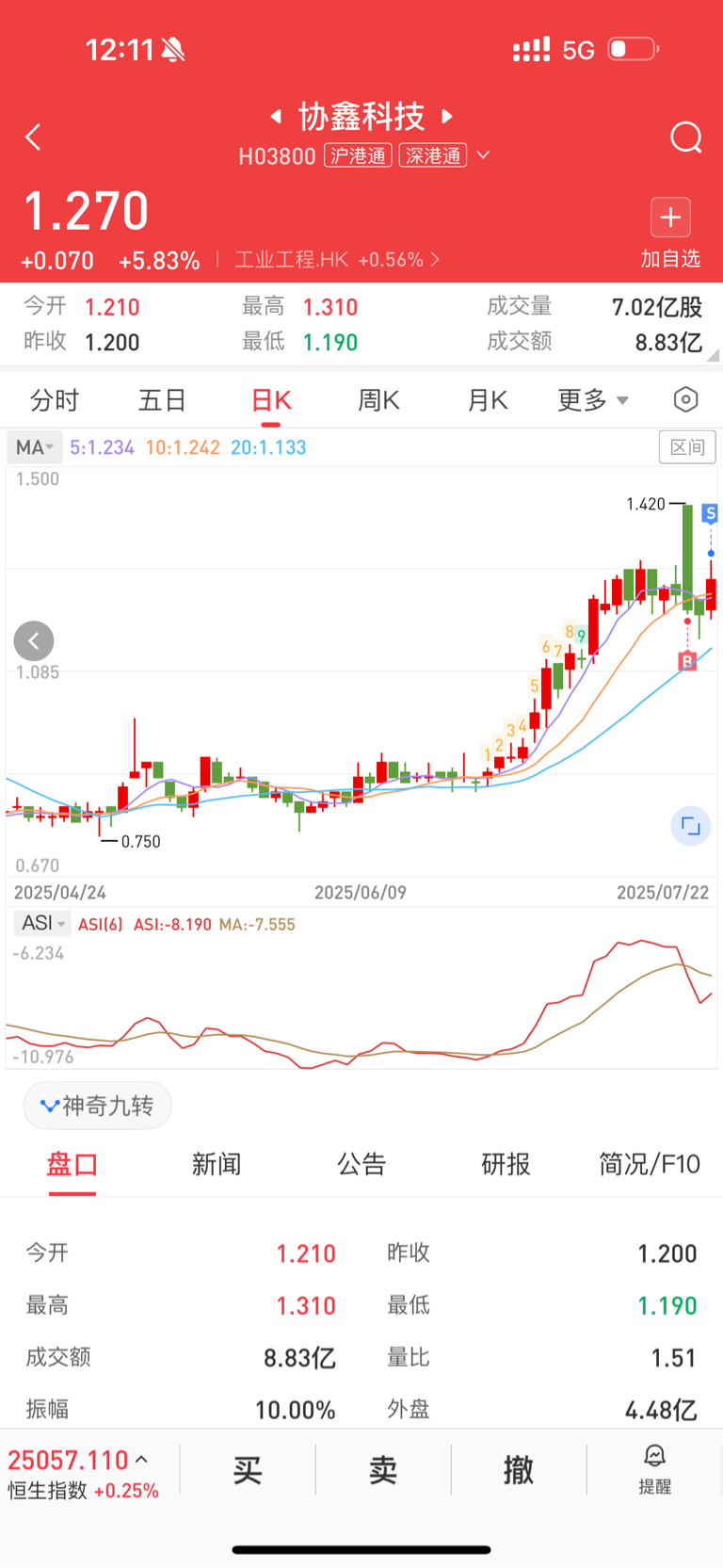Tap the 加自选 label

pos(670,259)
